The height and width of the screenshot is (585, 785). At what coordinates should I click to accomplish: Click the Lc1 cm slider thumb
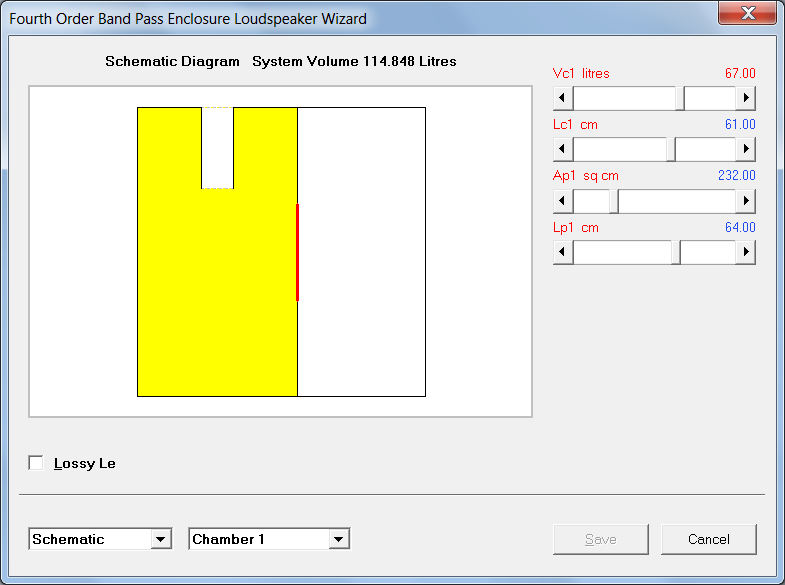click(671, 149)
